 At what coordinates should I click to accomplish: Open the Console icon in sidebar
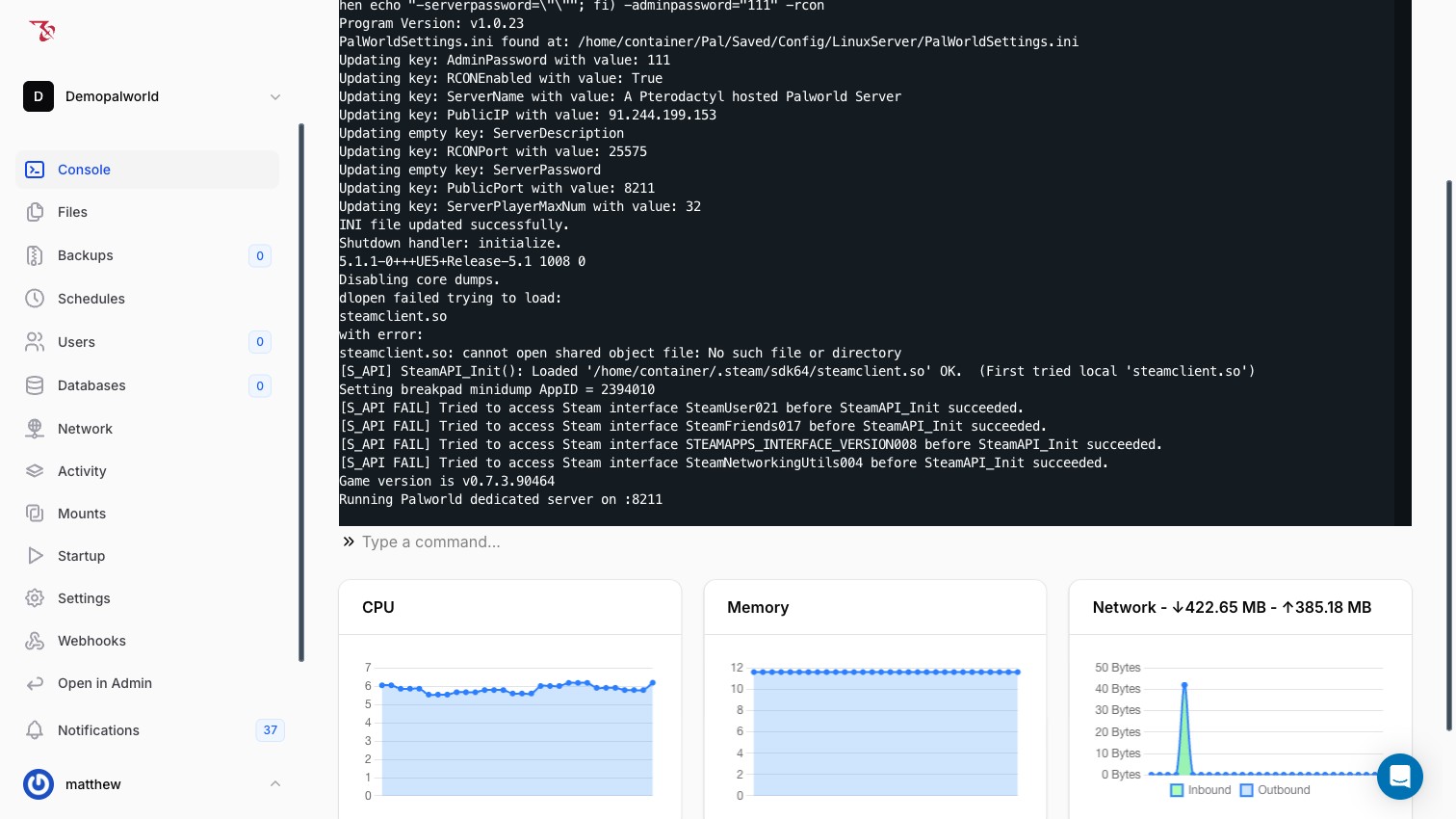click(x=35, y=170)
